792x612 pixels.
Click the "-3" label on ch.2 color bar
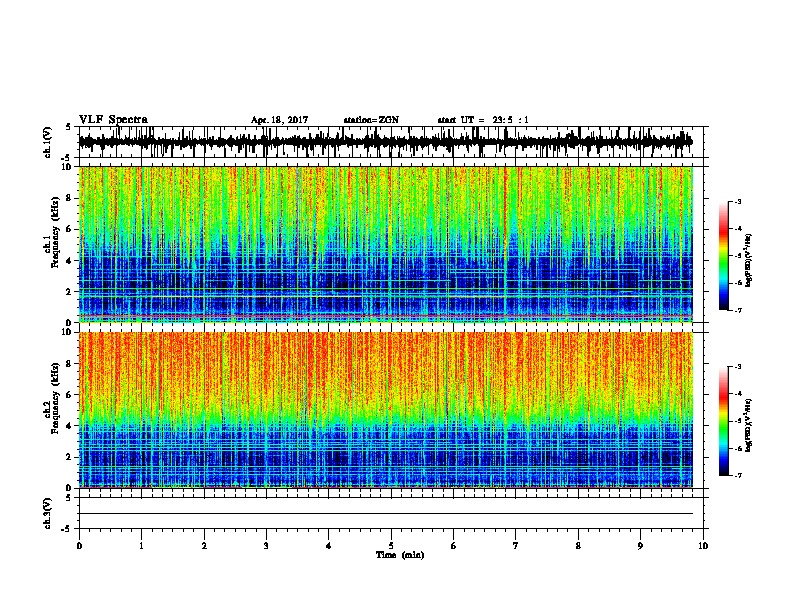point(737,367)
